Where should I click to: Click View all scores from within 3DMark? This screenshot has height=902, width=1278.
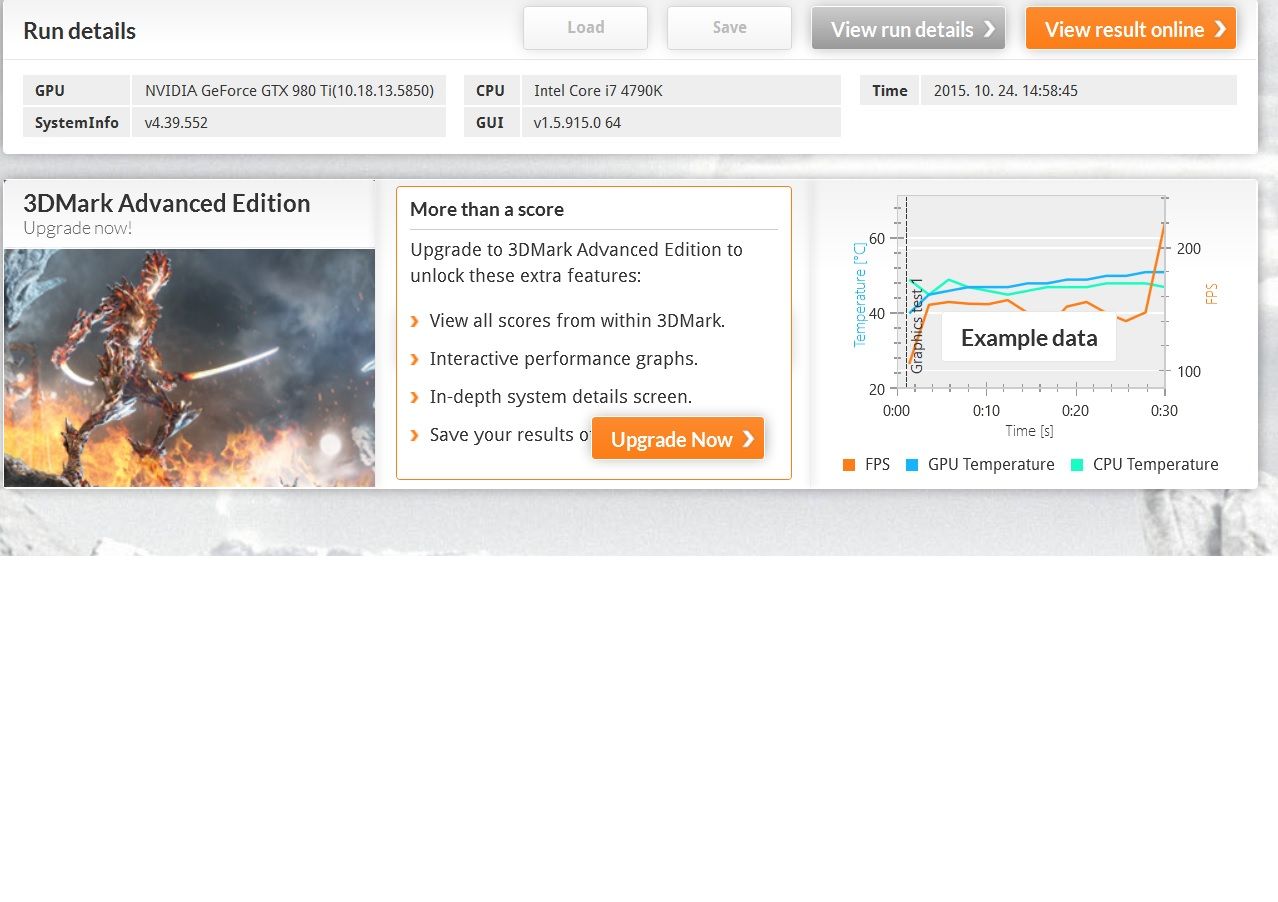coord(577,321)
